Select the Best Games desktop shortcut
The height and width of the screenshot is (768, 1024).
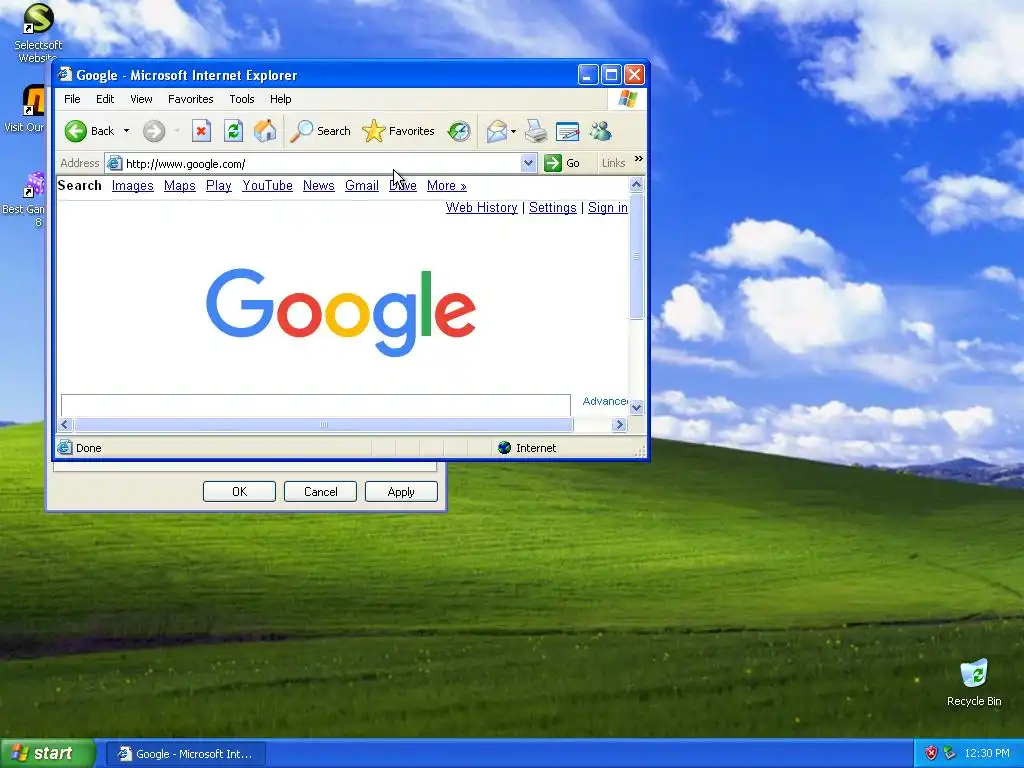coord(26,199)
